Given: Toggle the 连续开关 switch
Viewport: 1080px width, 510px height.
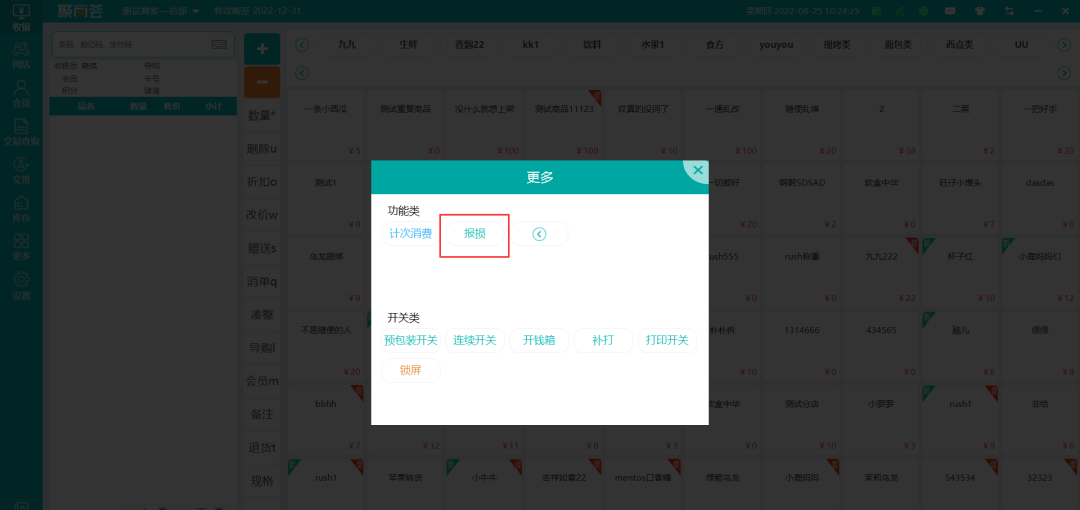Looking at the screenshot, I should pos(475,340).
